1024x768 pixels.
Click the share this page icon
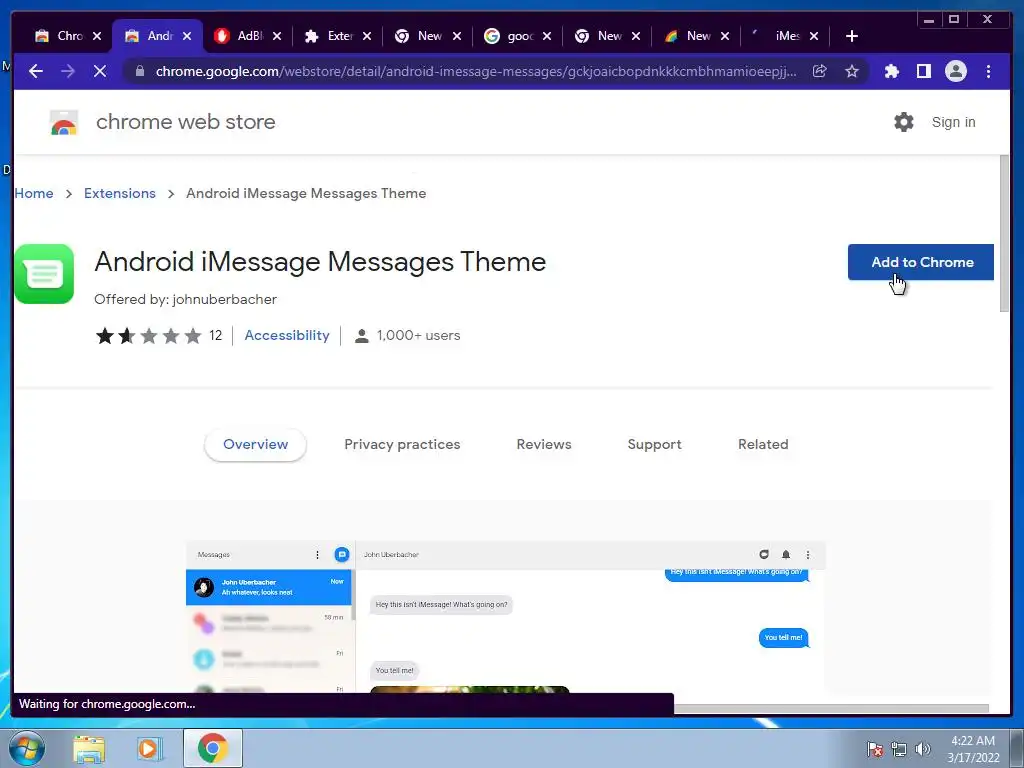pos(820,71)
